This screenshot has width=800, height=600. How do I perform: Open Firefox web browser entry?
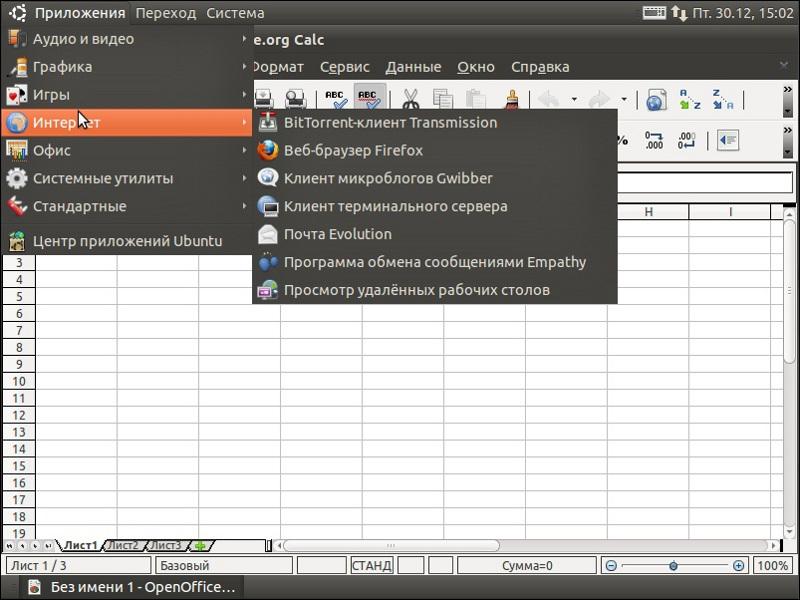[x=435, y=151]
